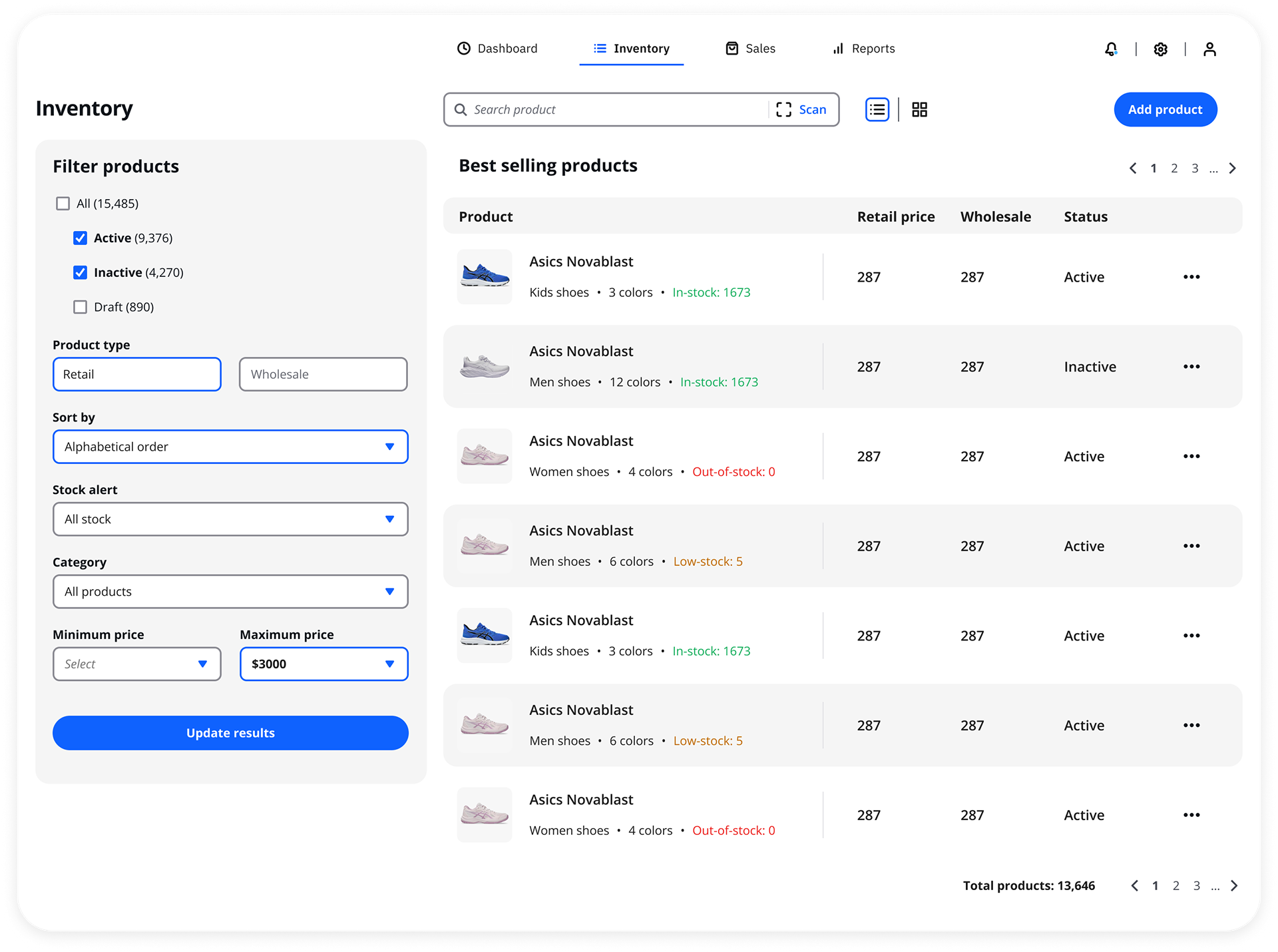
Task: Open the Sort by Alphabetical order dropdown
Action: pyautogui.click(x=230, y=447)
